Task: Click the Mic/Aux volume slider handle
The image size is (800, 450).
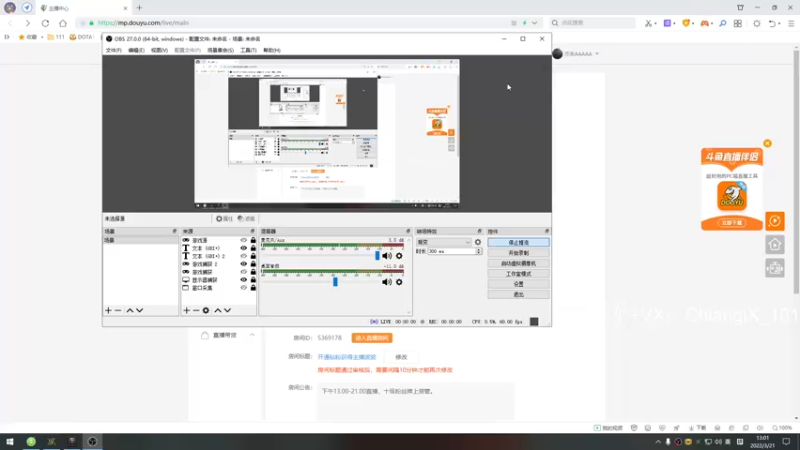Action: point(378,256)
